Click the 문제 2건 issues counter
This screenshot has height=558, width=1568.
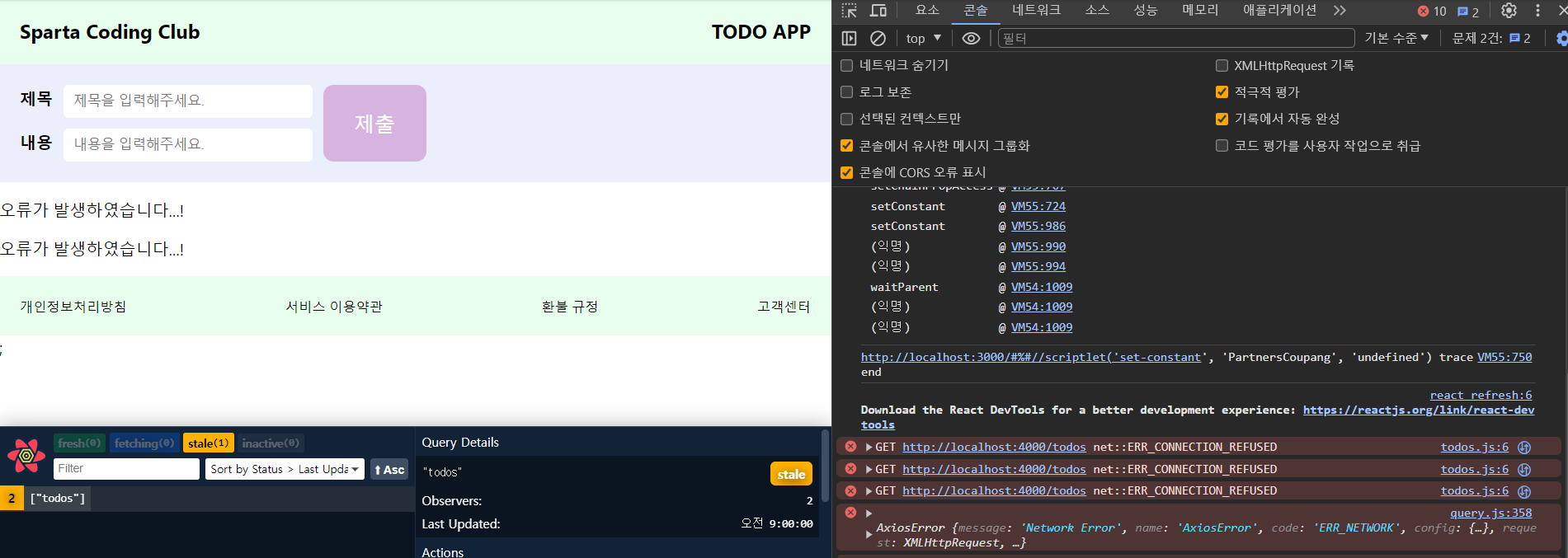click(1491, 38)
